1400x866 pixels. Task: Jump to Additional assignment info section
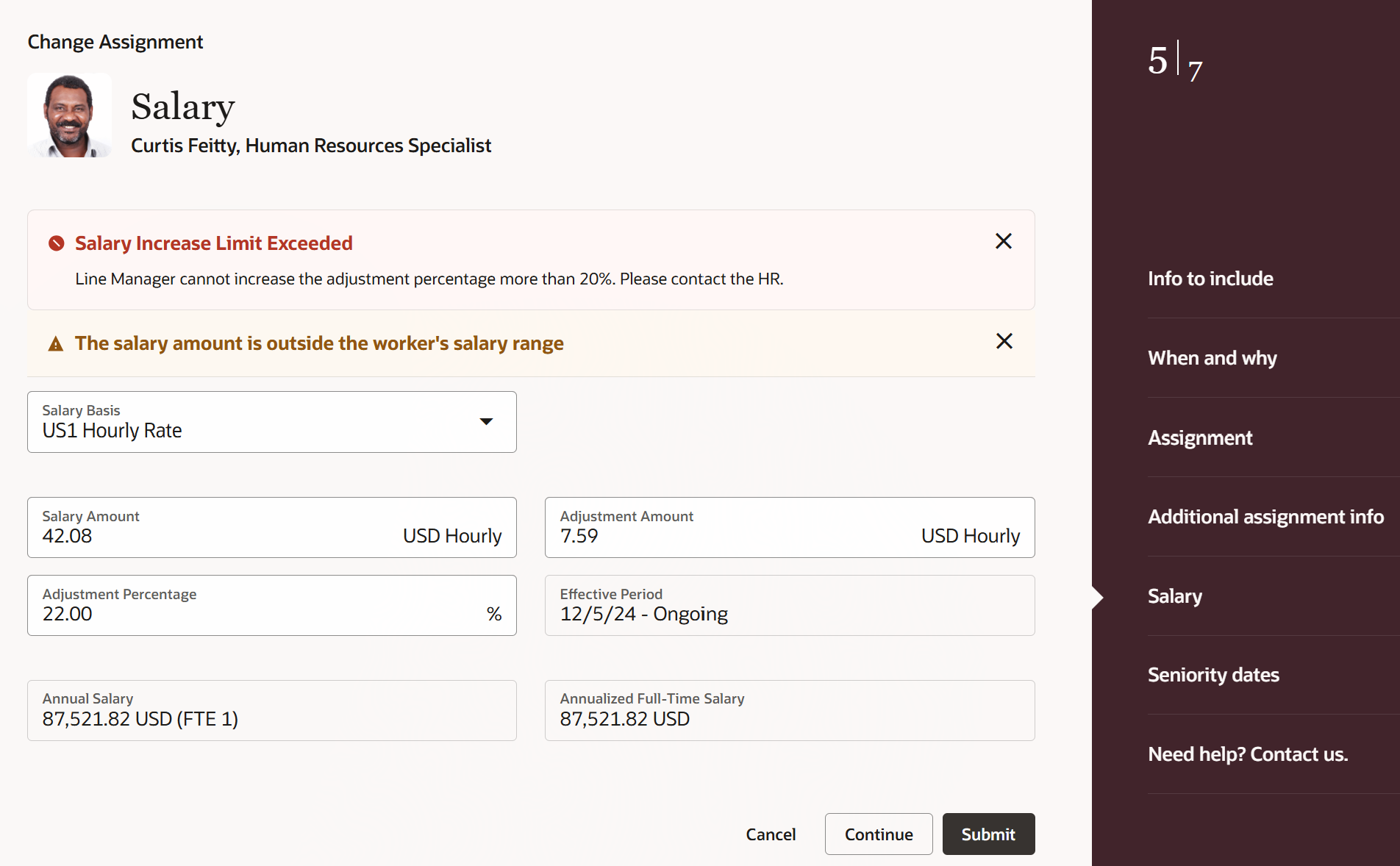tap(1265, 517)
